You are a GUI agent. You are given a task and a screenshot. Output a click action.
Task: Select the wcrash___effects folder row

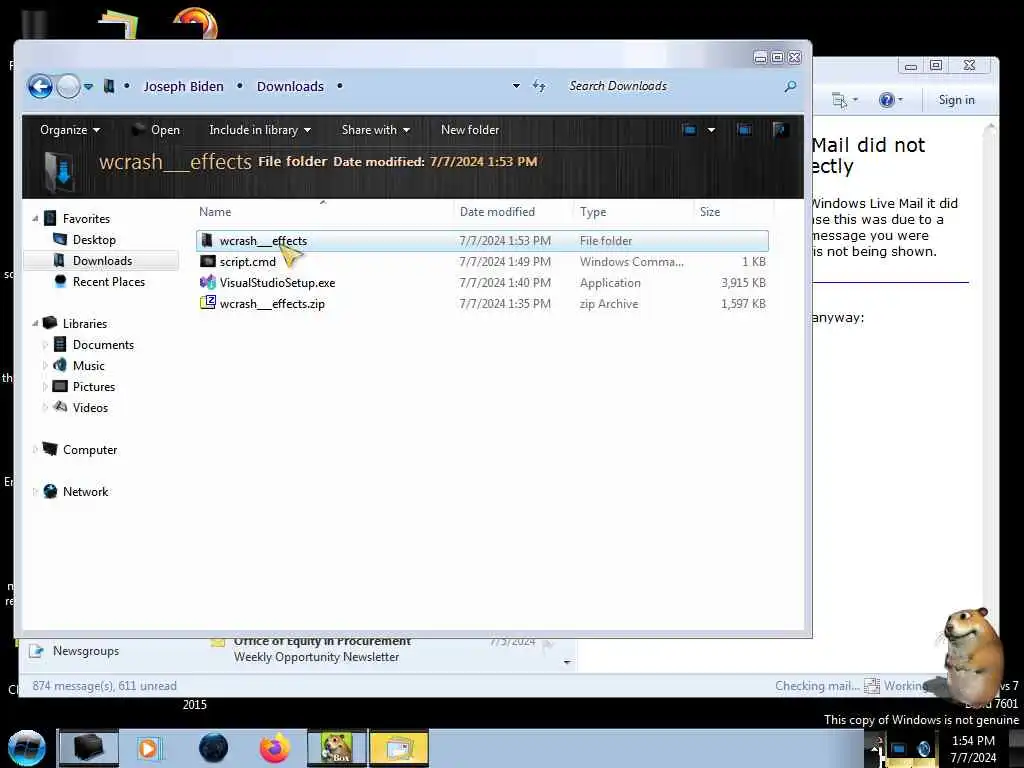tap(482, 241)
